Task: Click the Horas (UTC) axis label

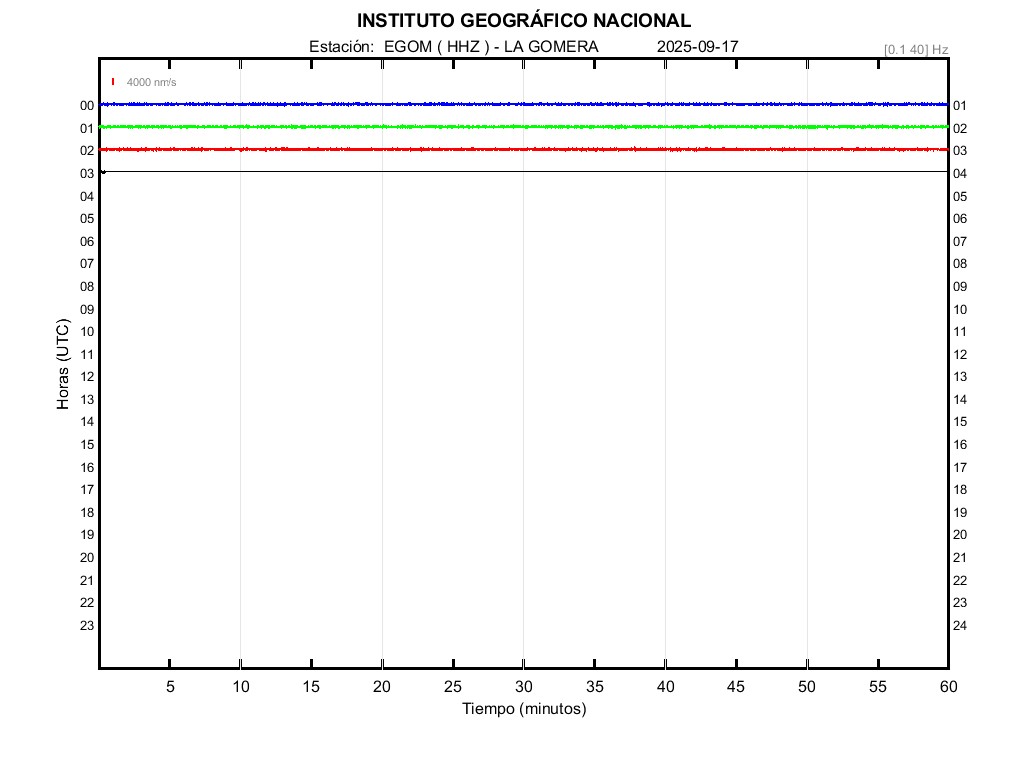Action: click(x=63, y=364)
